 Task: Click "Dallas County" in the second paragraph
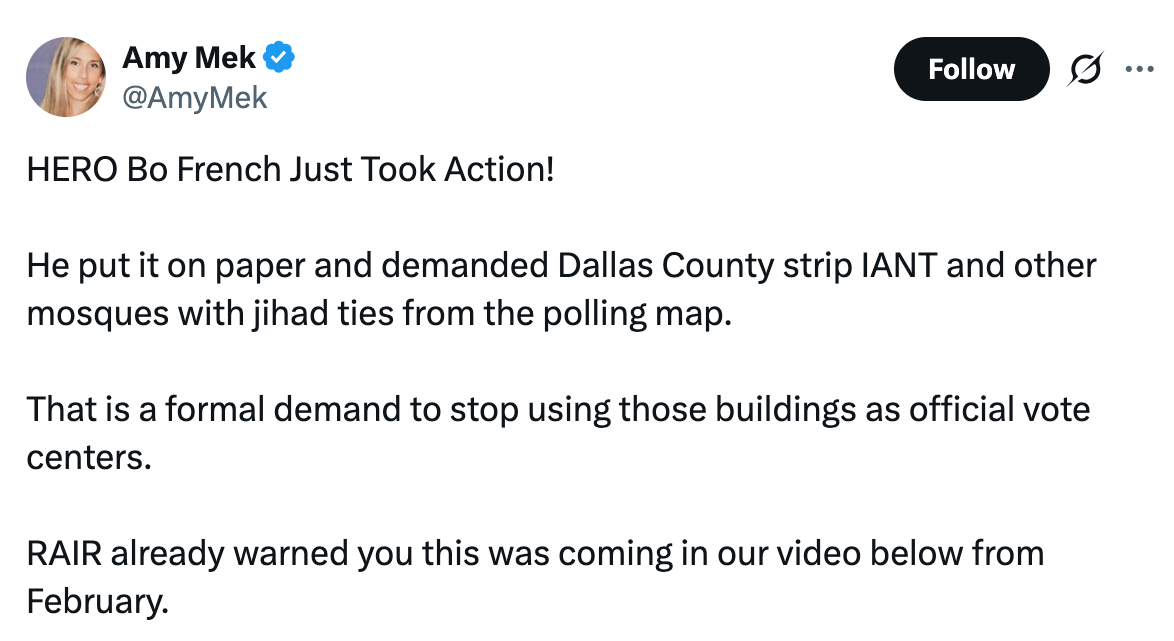point(666,265)
